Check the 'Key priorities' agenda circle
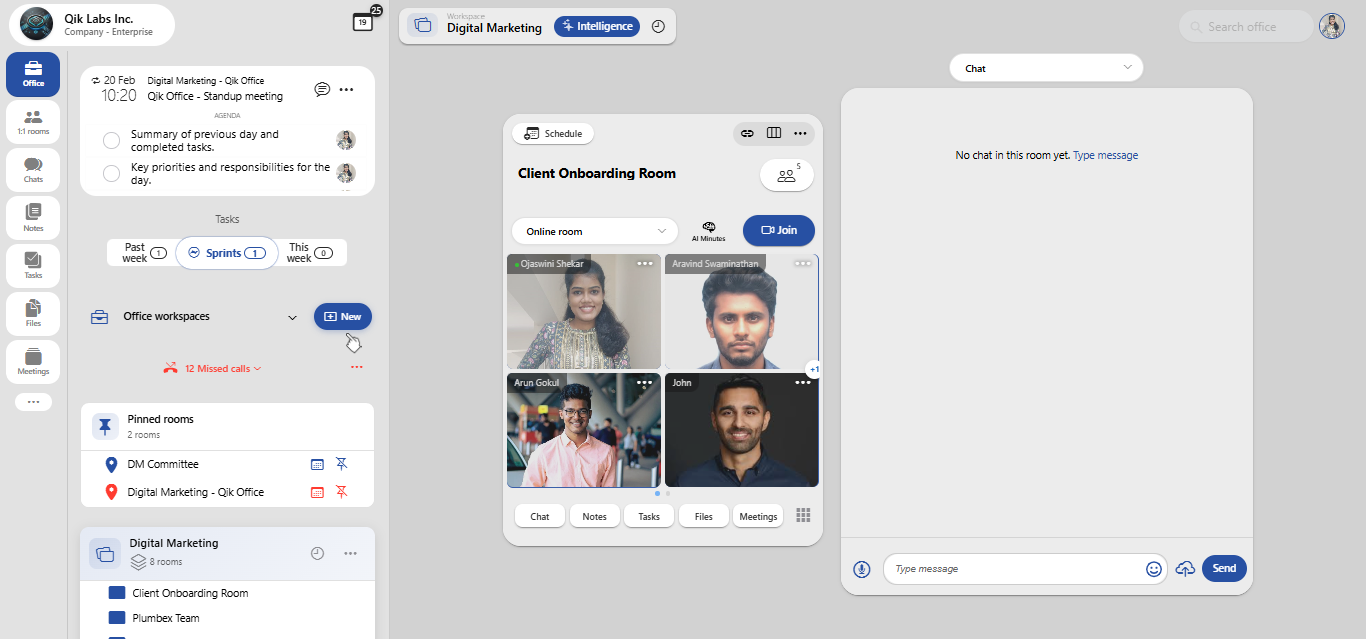This screenshot has height=639, width=1366. click(112, 174)
